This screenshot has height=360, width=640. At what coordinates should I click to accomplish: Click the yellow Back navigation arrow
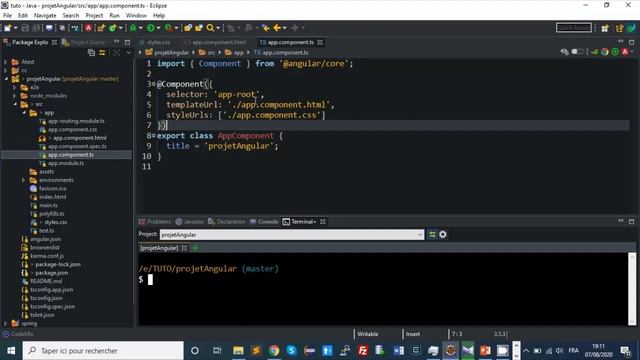(x=277, y=28)
